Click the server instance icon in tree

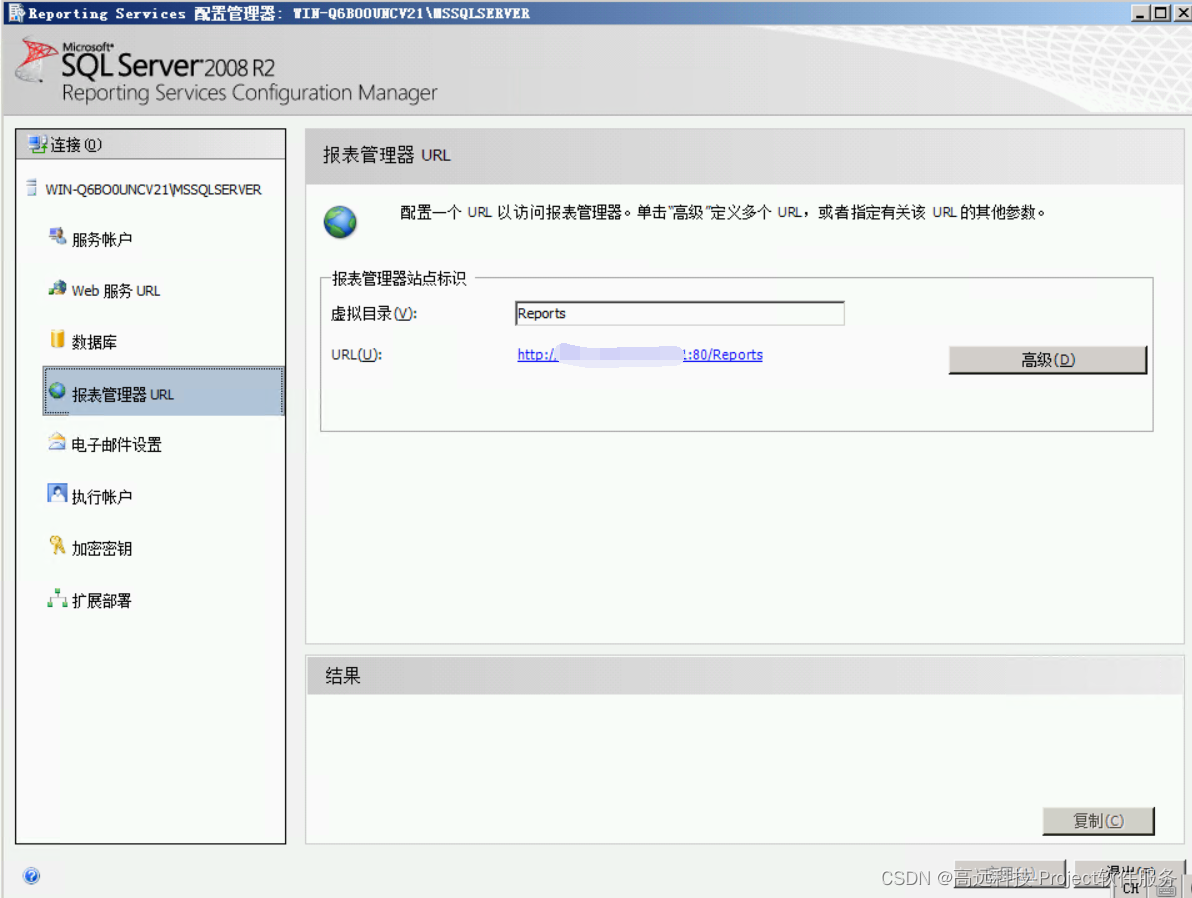pos(31,187)
